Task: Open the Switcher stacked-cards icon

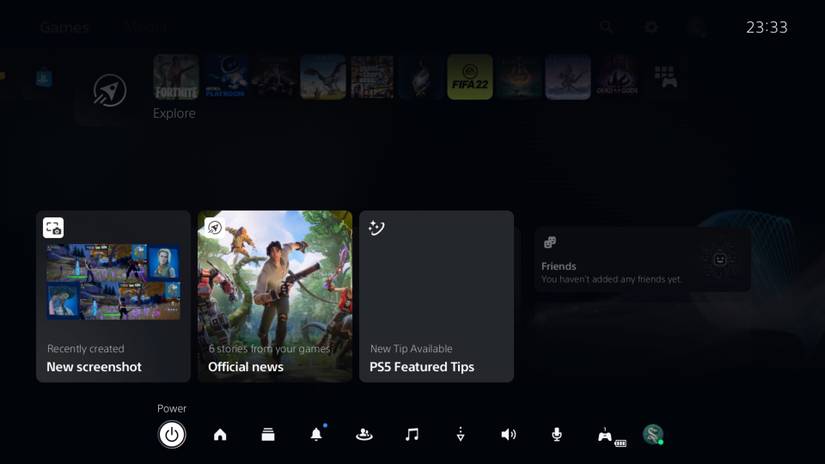Action: pyautogui.click(x=268, y=435)
